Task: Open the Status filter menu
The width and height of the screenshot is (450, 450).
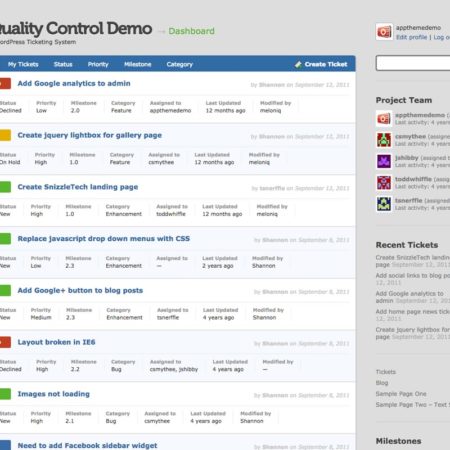Action: pyautogui.click(x=63, y=64)
